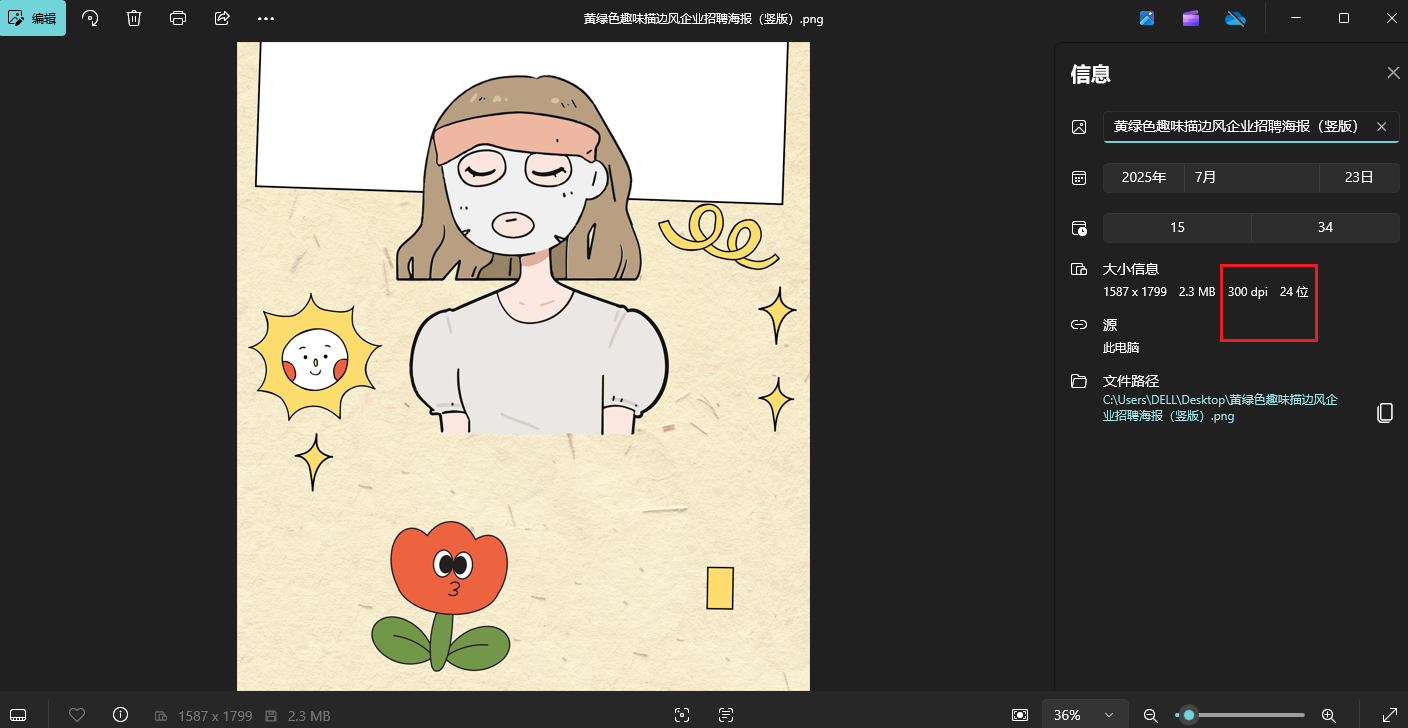Open the 2025年 year field
The width and height of the screenshot is (1408, 728).
(1143, 178)
